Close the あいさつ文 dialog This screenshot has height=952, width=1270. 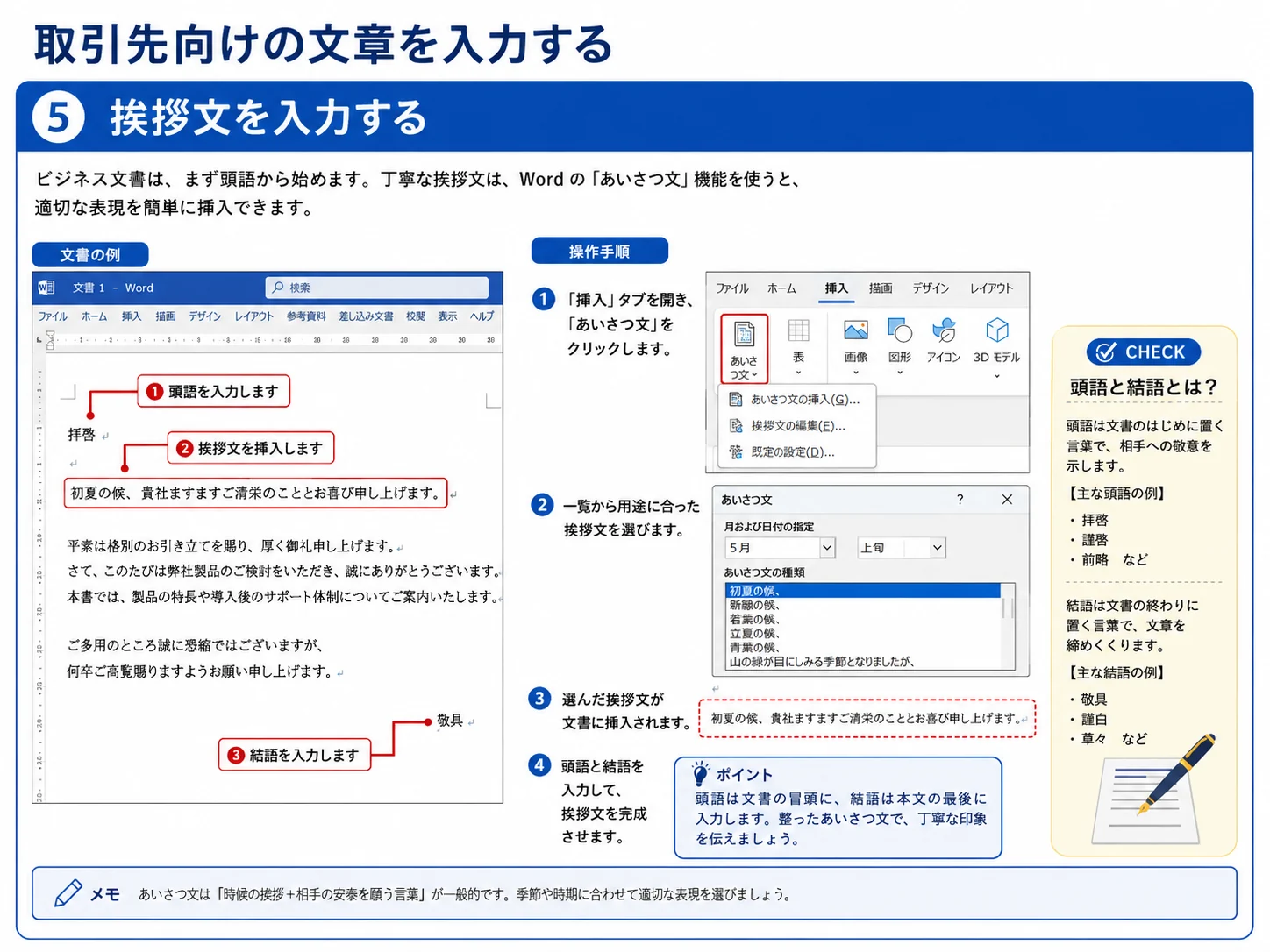[1007, 500]
